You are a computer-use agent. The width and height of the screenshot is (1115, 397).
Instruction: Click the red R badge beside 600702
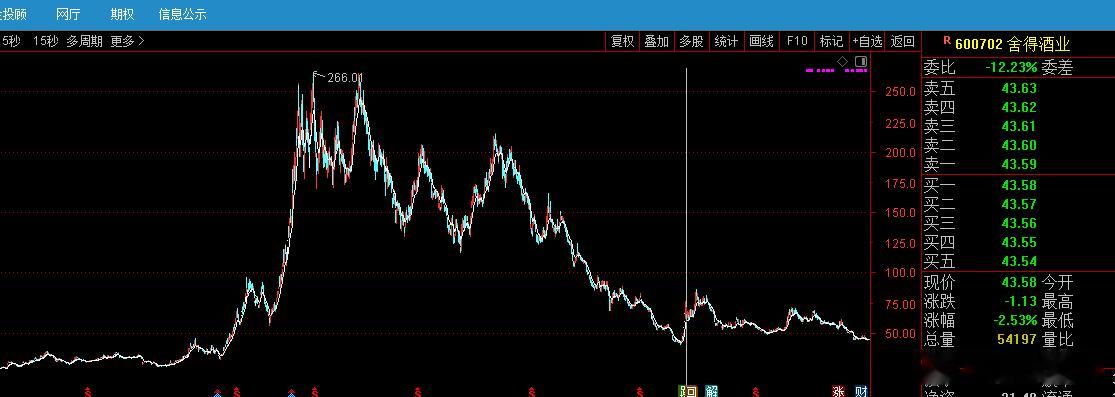click(946, 41)
